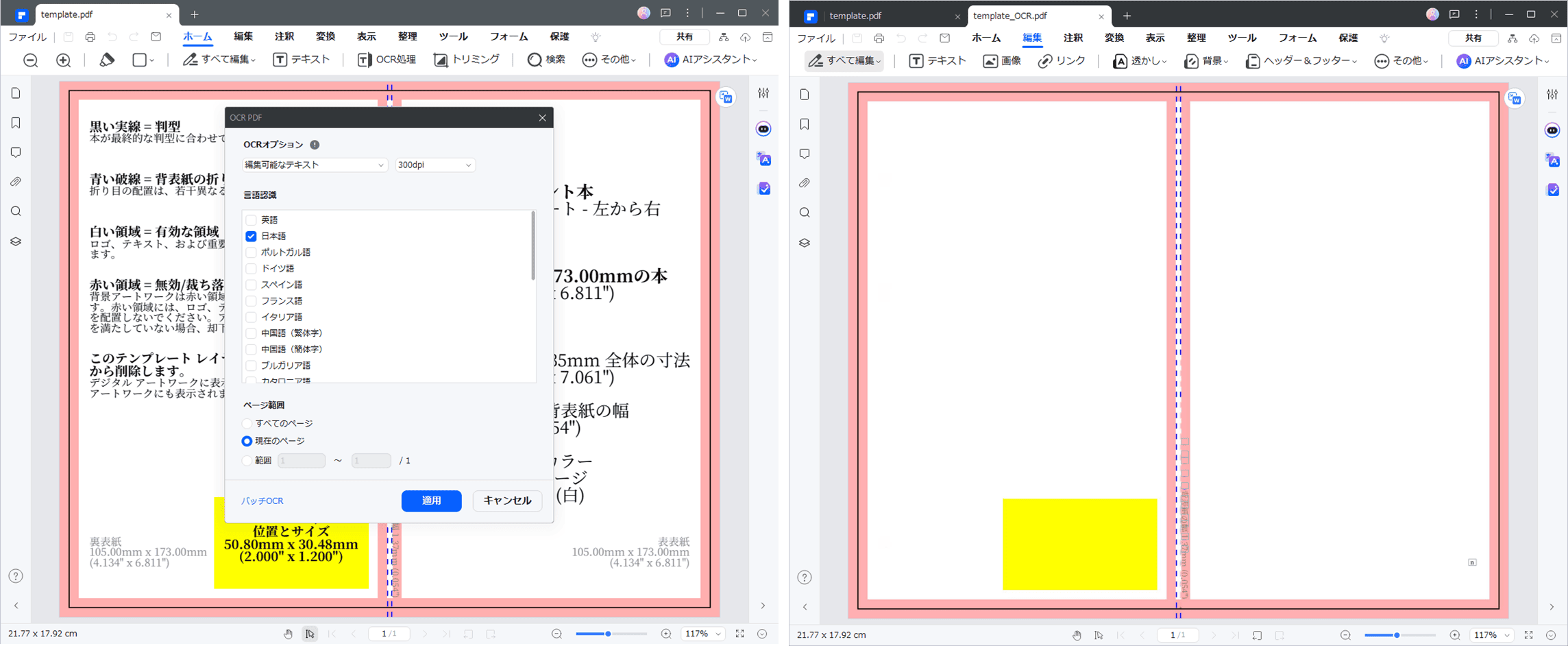Click page number field in left window
Viewport: 1568px width, 646px height.
(389, 634)
